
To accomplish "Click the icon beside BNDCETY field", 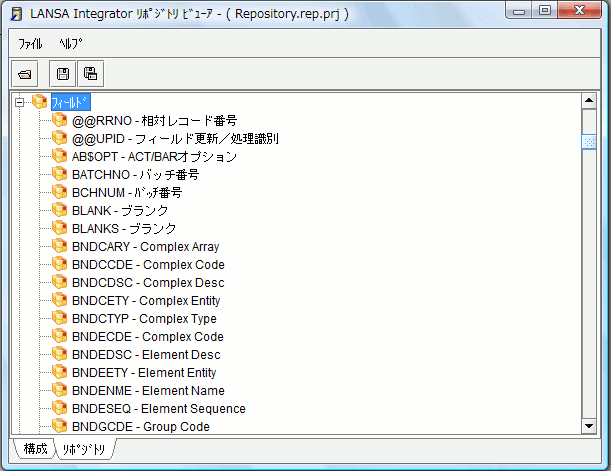I will (x=59, y=300).
